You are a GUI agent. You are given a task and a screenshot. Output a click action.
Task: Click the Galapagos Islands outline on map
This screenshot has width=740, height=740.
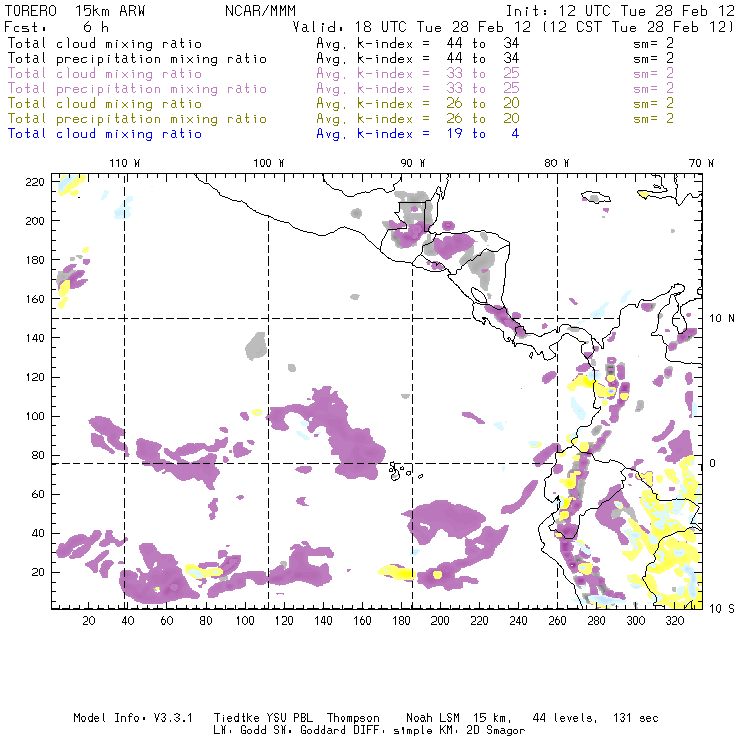coord(401,469)
